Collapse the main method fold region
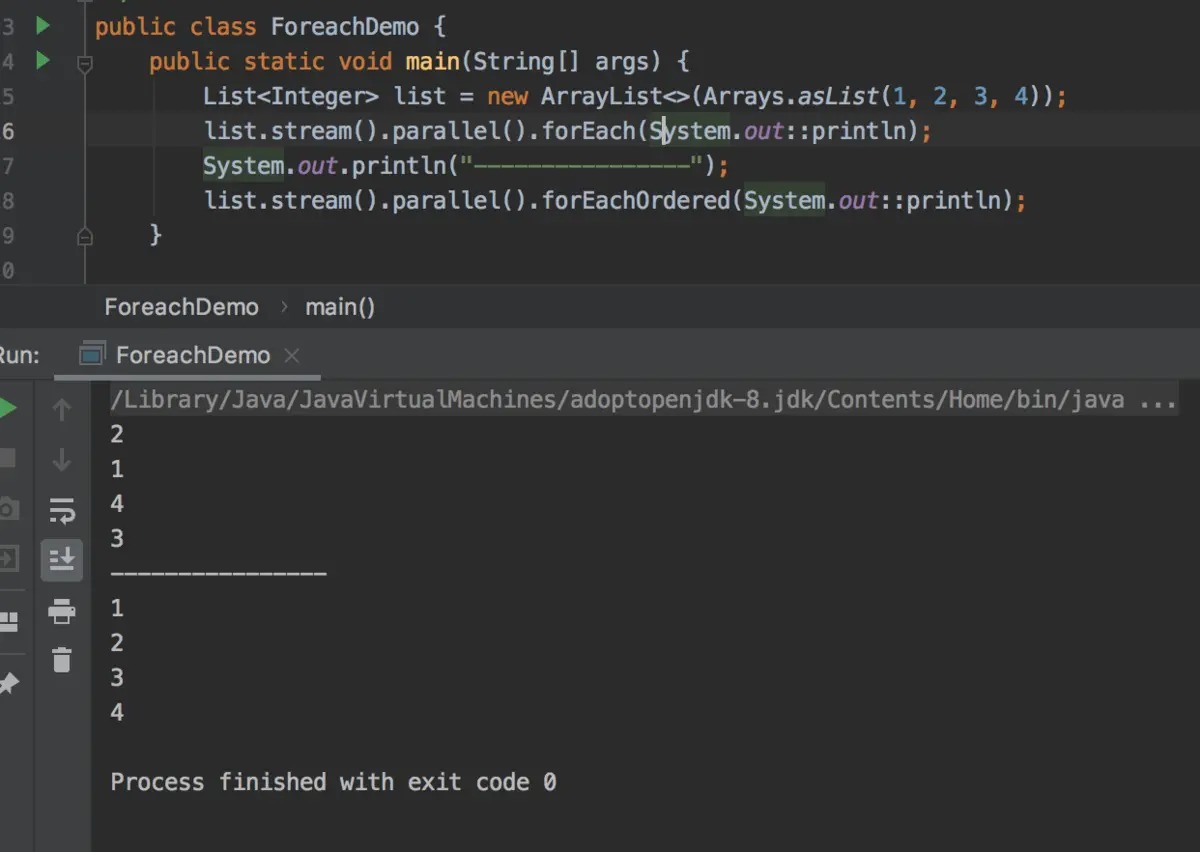Screen dimensions: 1200x852 (85, 61)
